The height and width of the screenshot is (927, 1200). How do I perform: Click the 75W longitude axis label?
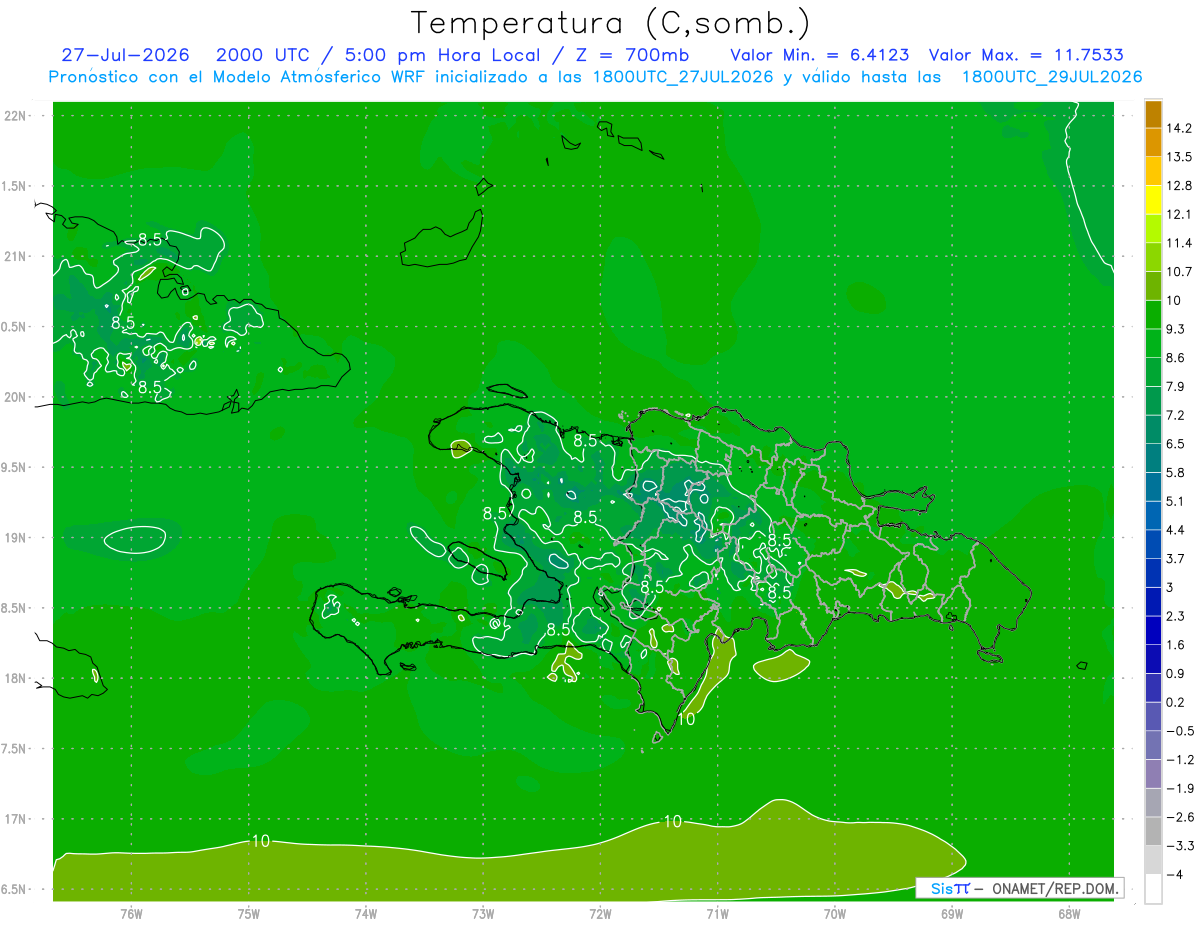click(249, 913)
